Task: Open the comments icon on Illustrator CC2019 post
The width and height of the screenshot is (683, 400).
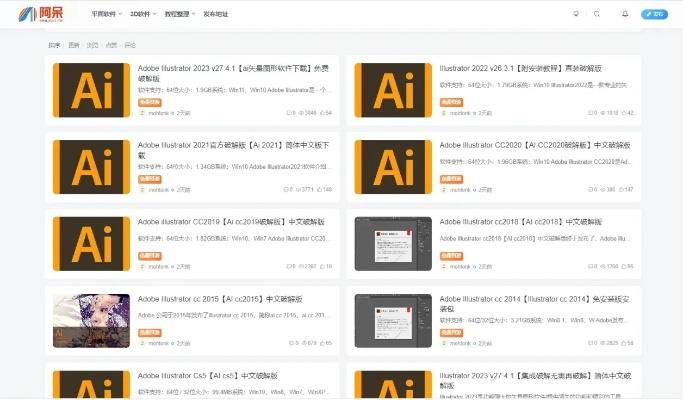Action: click(288, 266)
